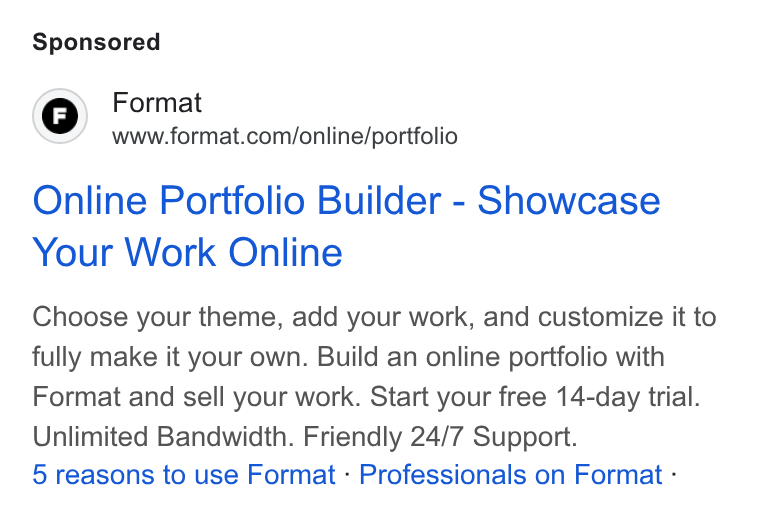The width and height of the screenshot is (760, 518).
Task: Open the Format site name
Action: click(157, 103)
